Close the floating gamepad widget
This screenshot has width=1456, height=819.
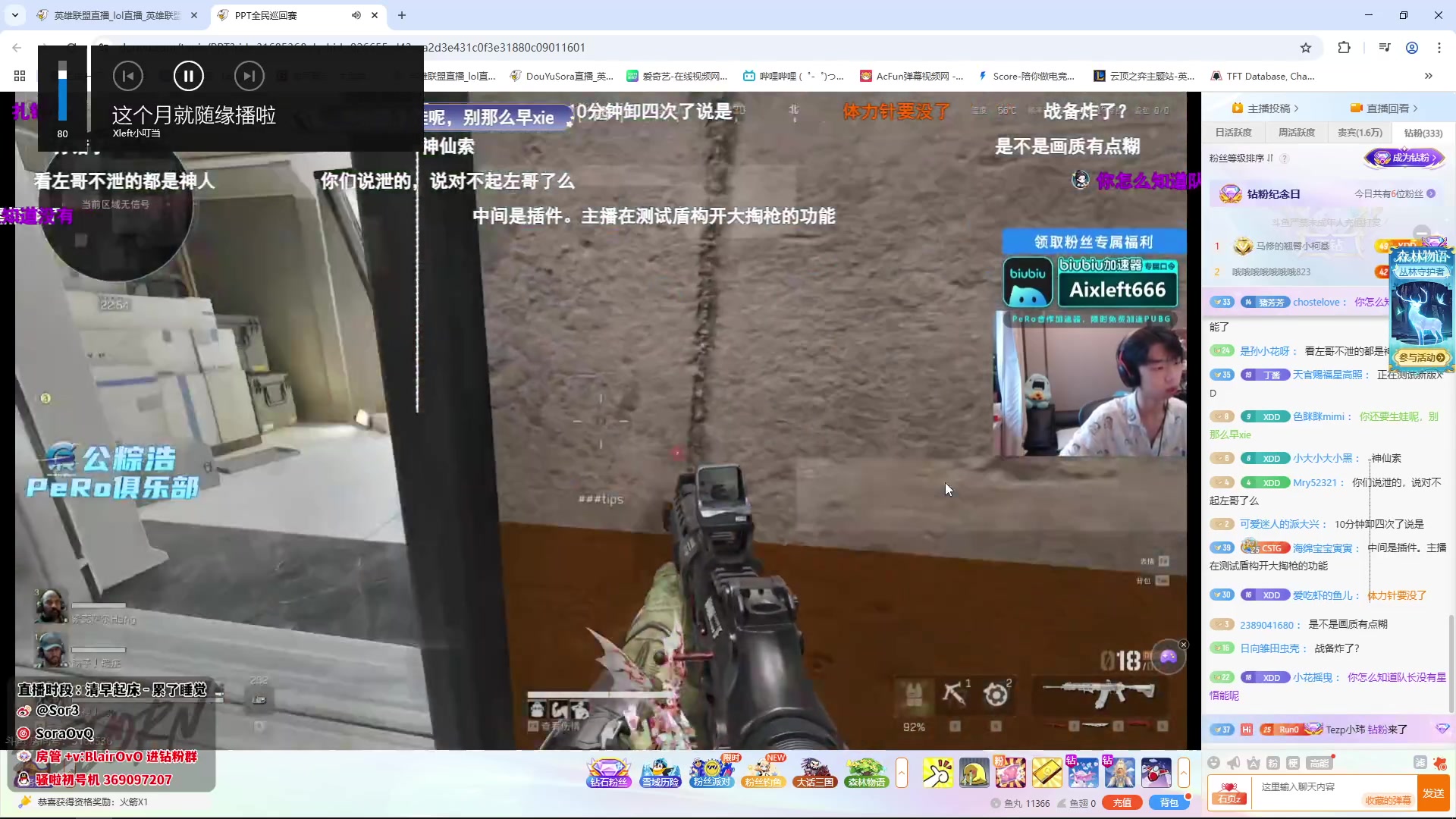(x=1183, y=645)
